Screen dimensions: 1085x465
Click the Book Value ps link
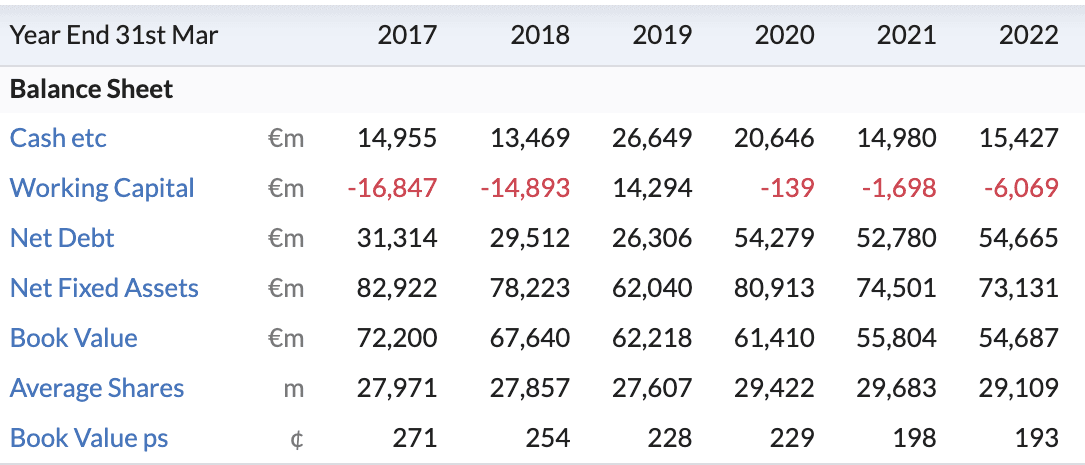[89, 438]
